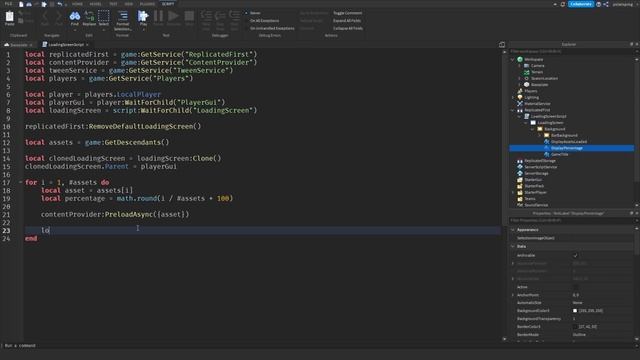Screen dimensions: 640x360
Task: Expand the BarBackground node
Action: point(539,136)
